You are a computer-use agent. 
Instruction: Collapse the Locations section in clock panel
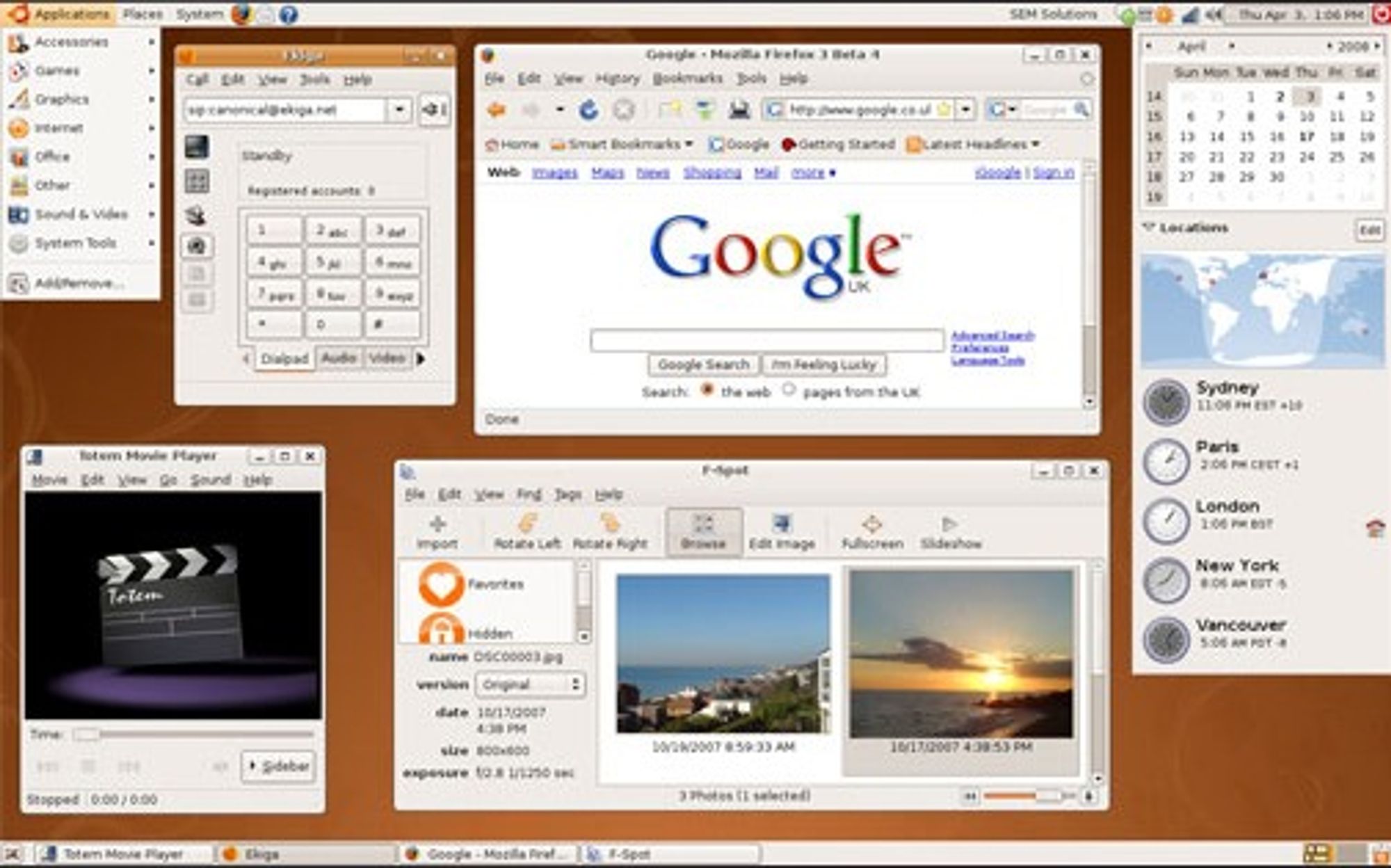point(1149,227)
